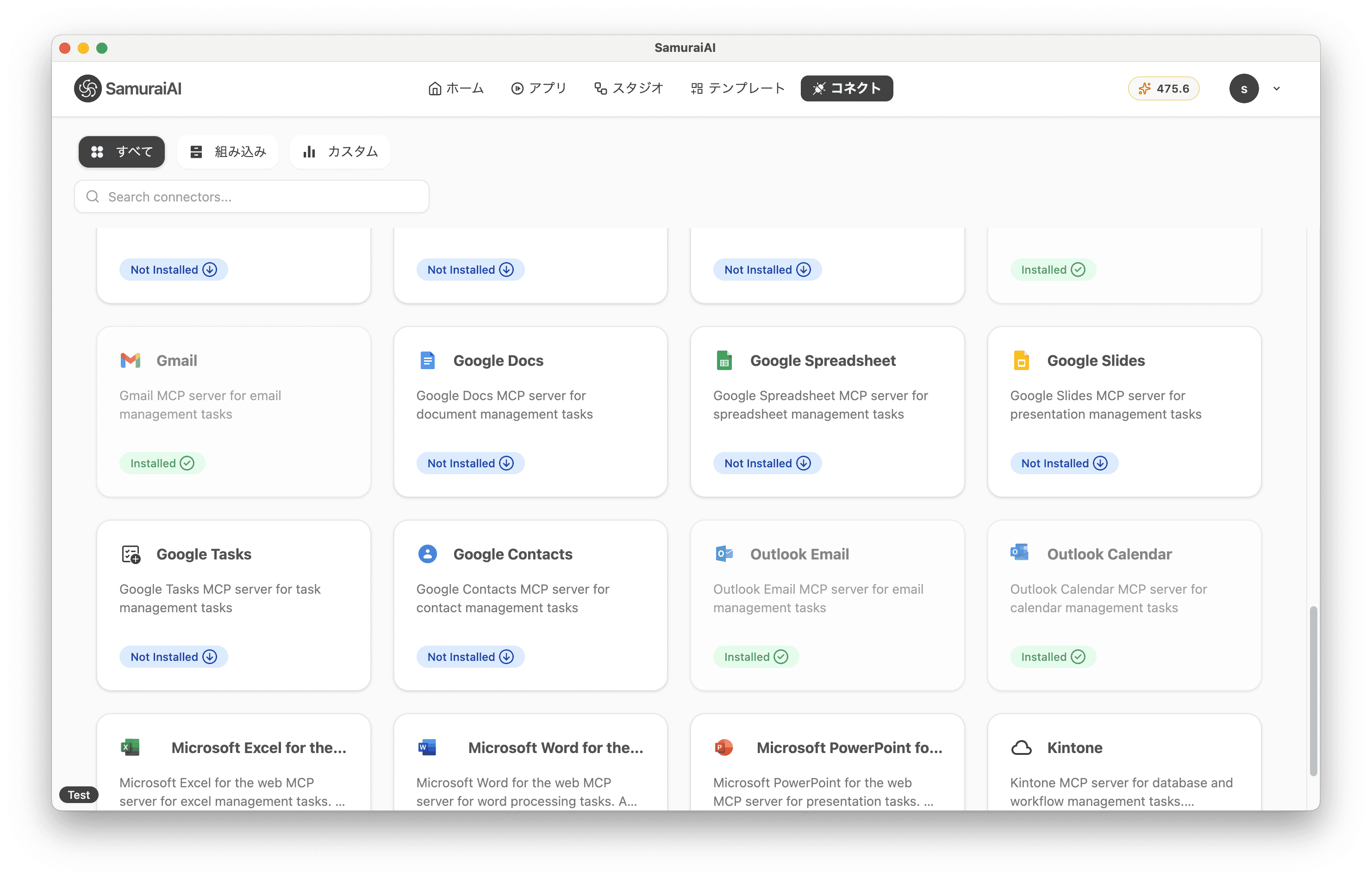
Task: Open the テンプレート navigation tab
Action: point(738,88)
